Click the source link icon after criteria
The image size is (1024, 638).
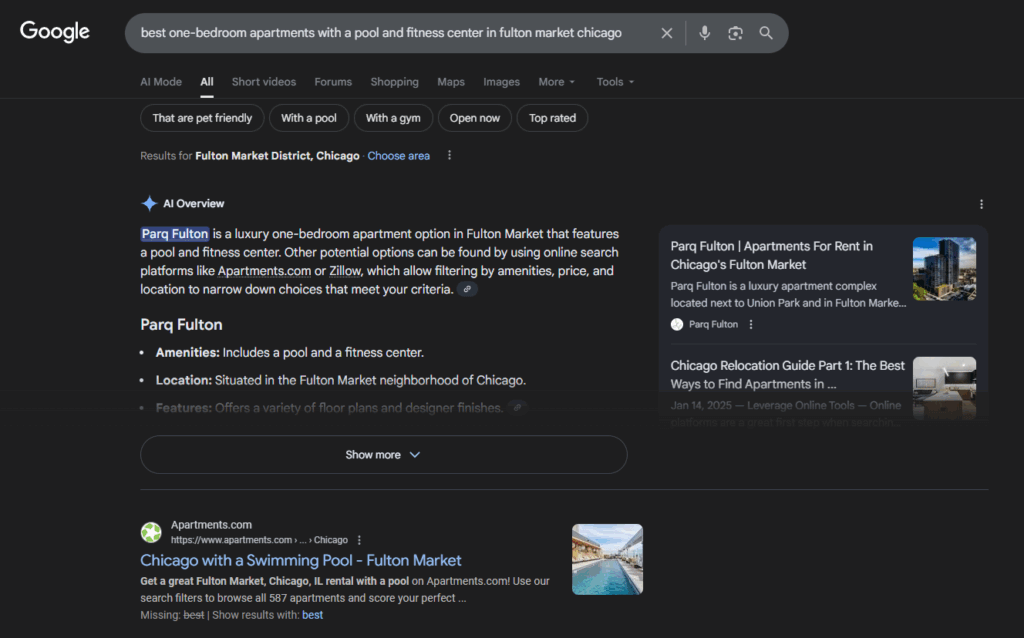pos(467,290)
